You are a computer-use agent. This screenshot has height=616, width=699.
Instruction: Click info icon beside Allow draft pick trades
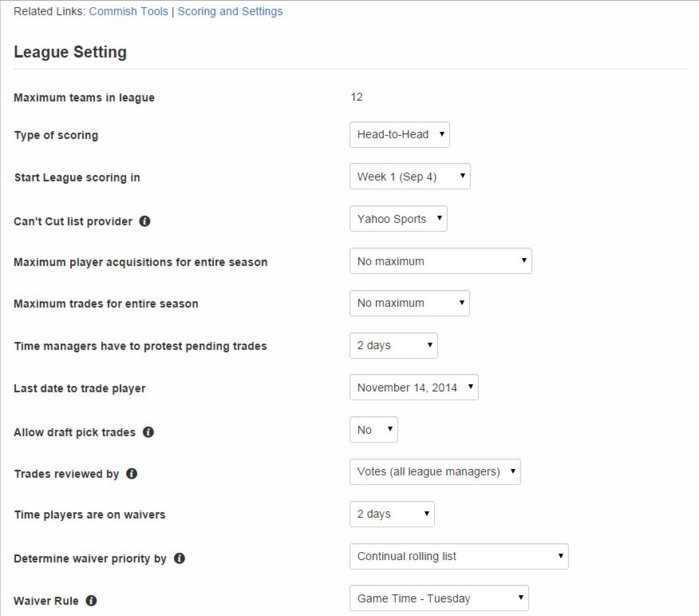click(149, 432)
